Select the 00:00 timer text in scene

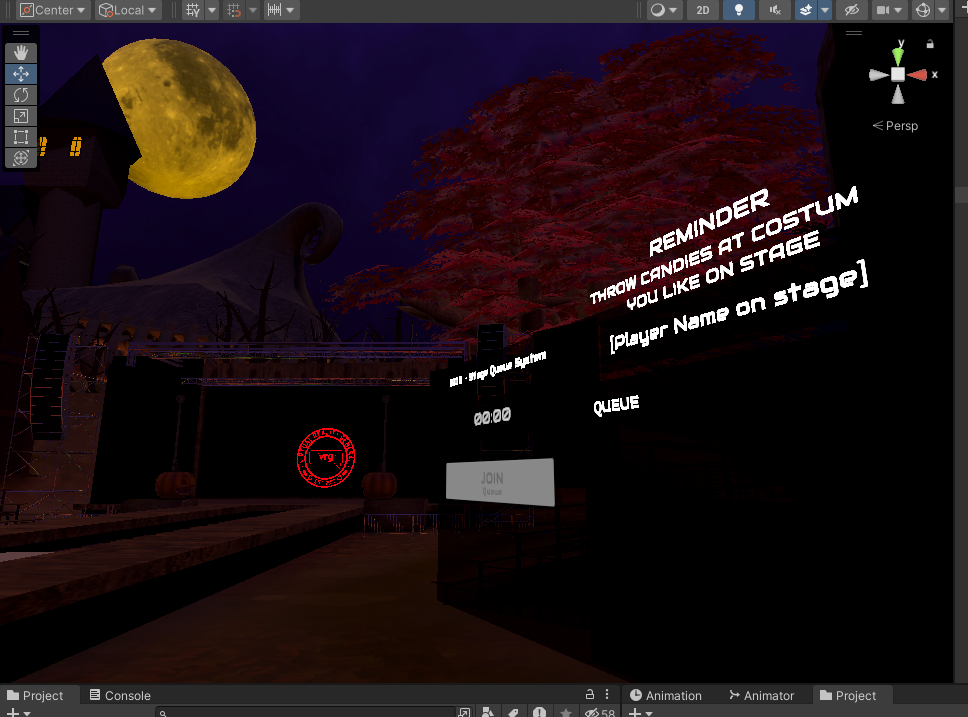492,417
